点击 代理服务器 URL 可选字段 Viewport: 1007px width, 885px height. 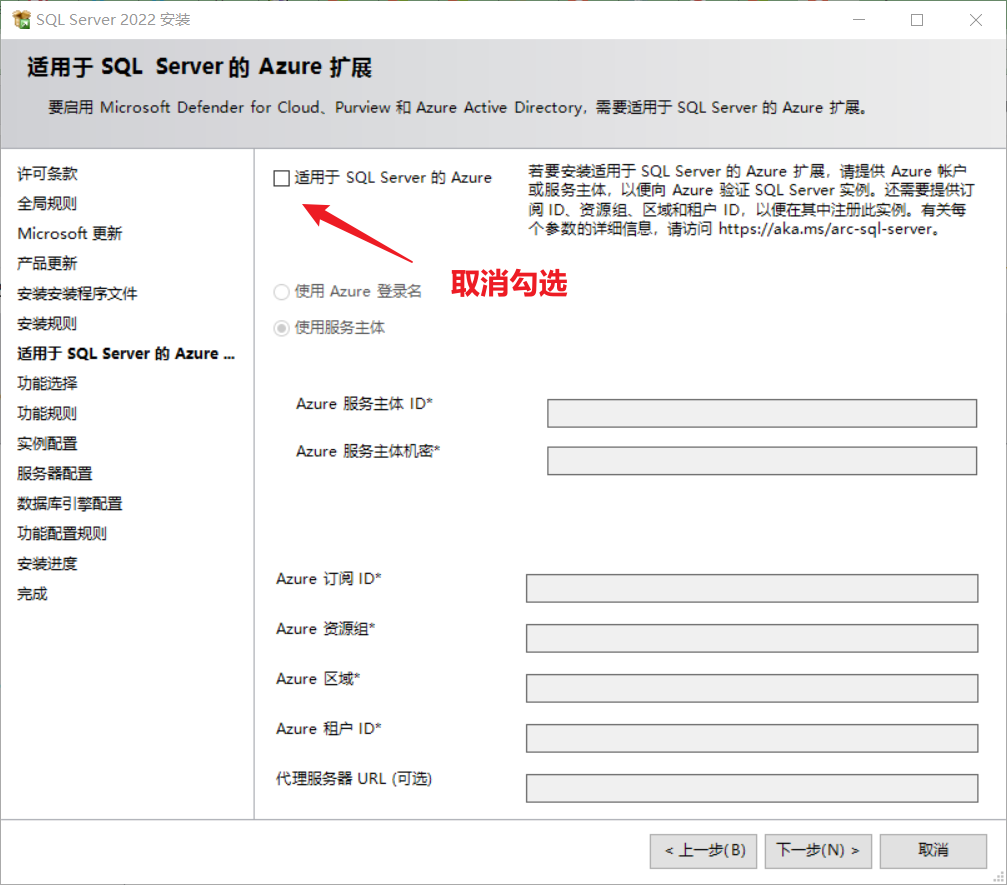click(752, 788)
